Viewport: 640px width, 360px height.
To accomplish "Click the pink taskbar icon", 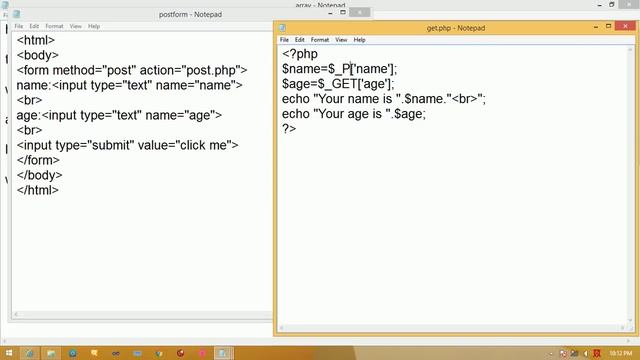I will [202, 353].
